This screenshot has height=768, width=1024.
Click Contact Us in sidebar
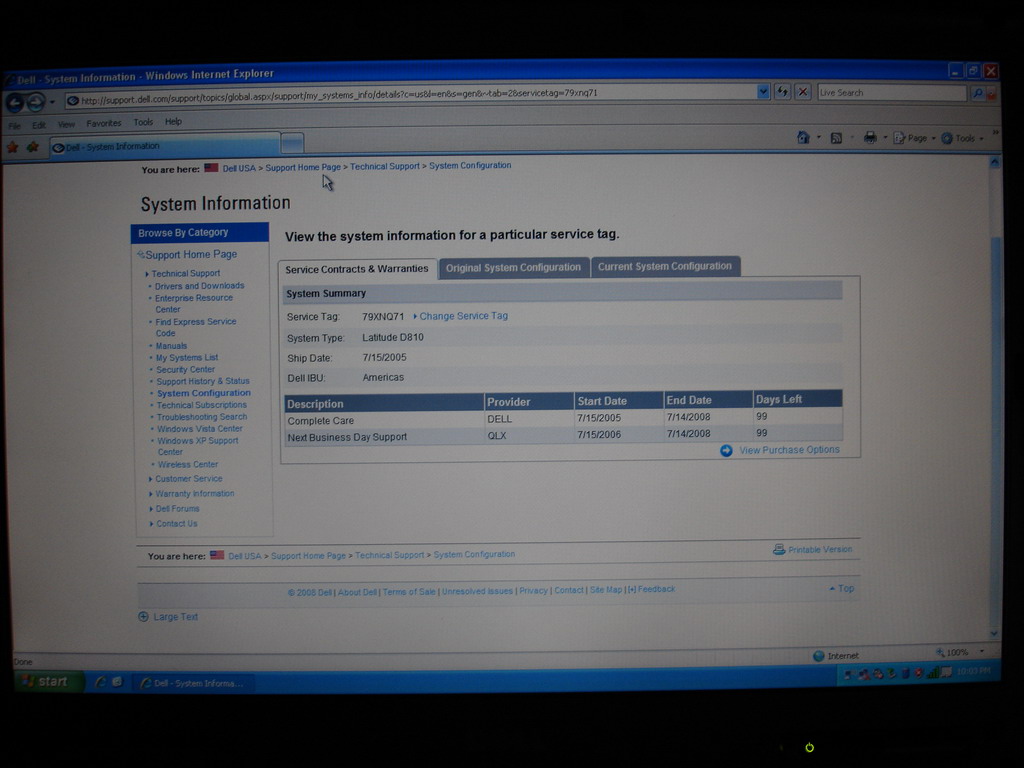point(176,524)
